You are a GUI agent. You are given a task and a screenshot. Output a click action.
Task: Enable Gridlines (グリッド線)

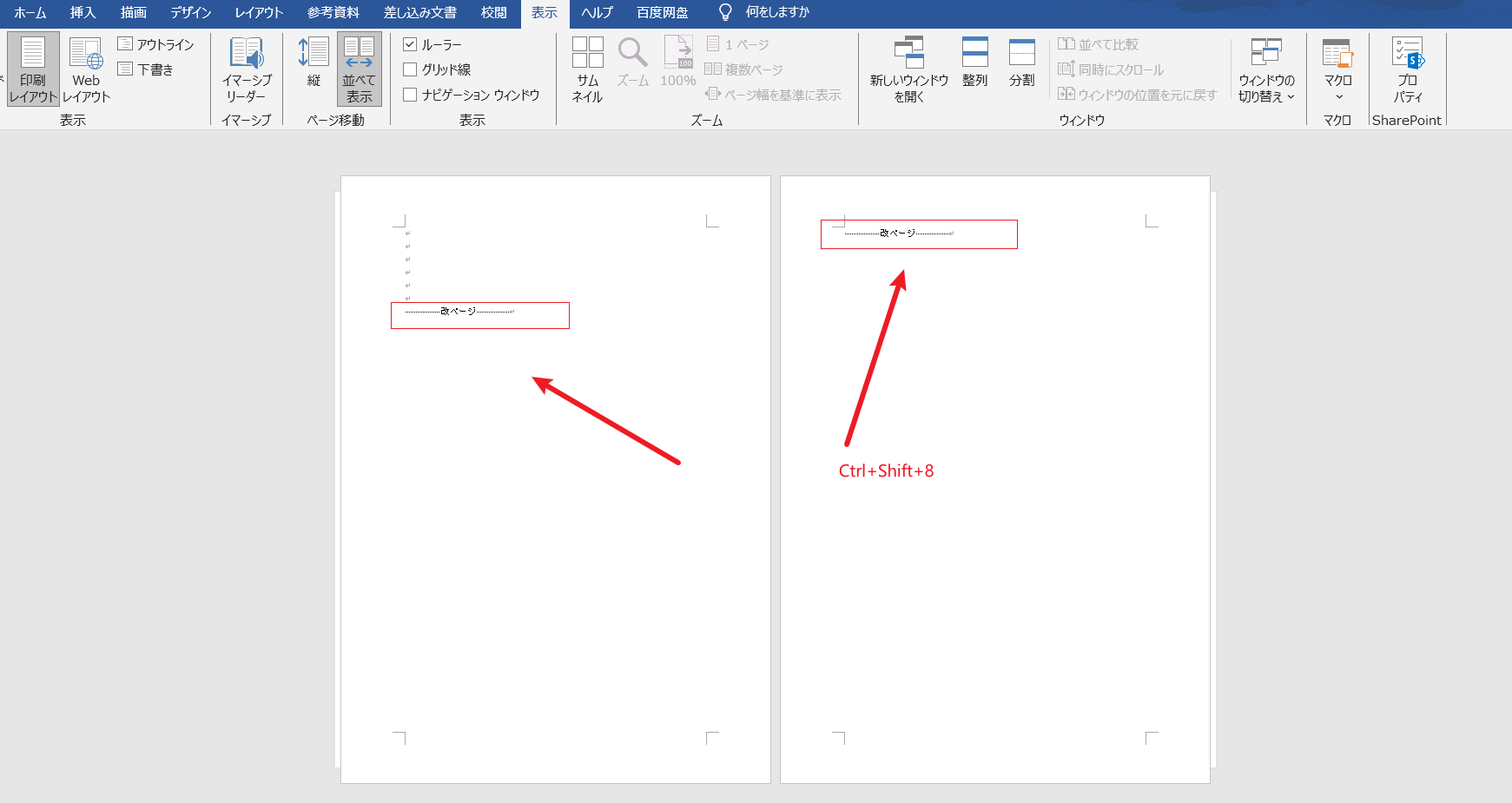410,69
